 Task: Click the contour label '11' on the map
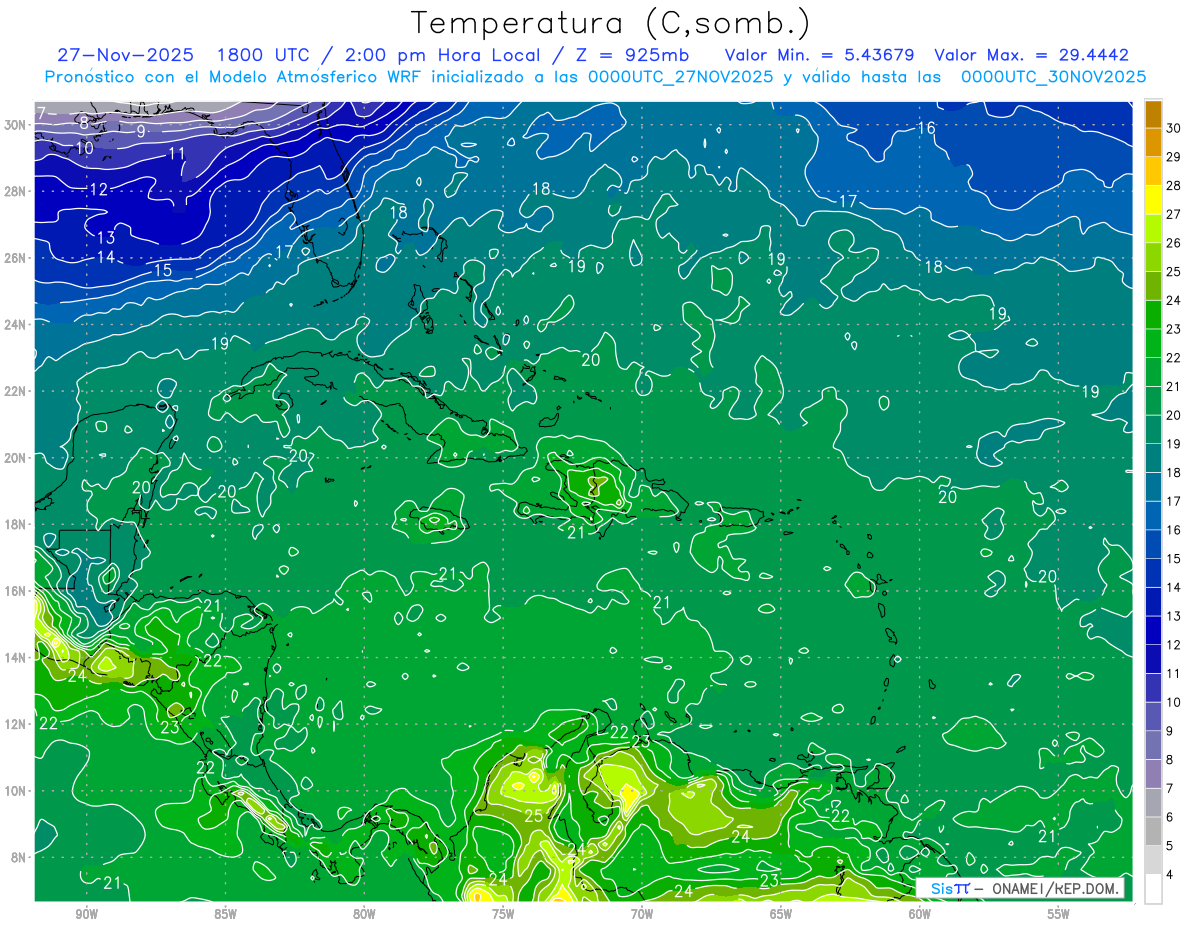[177, 153]
